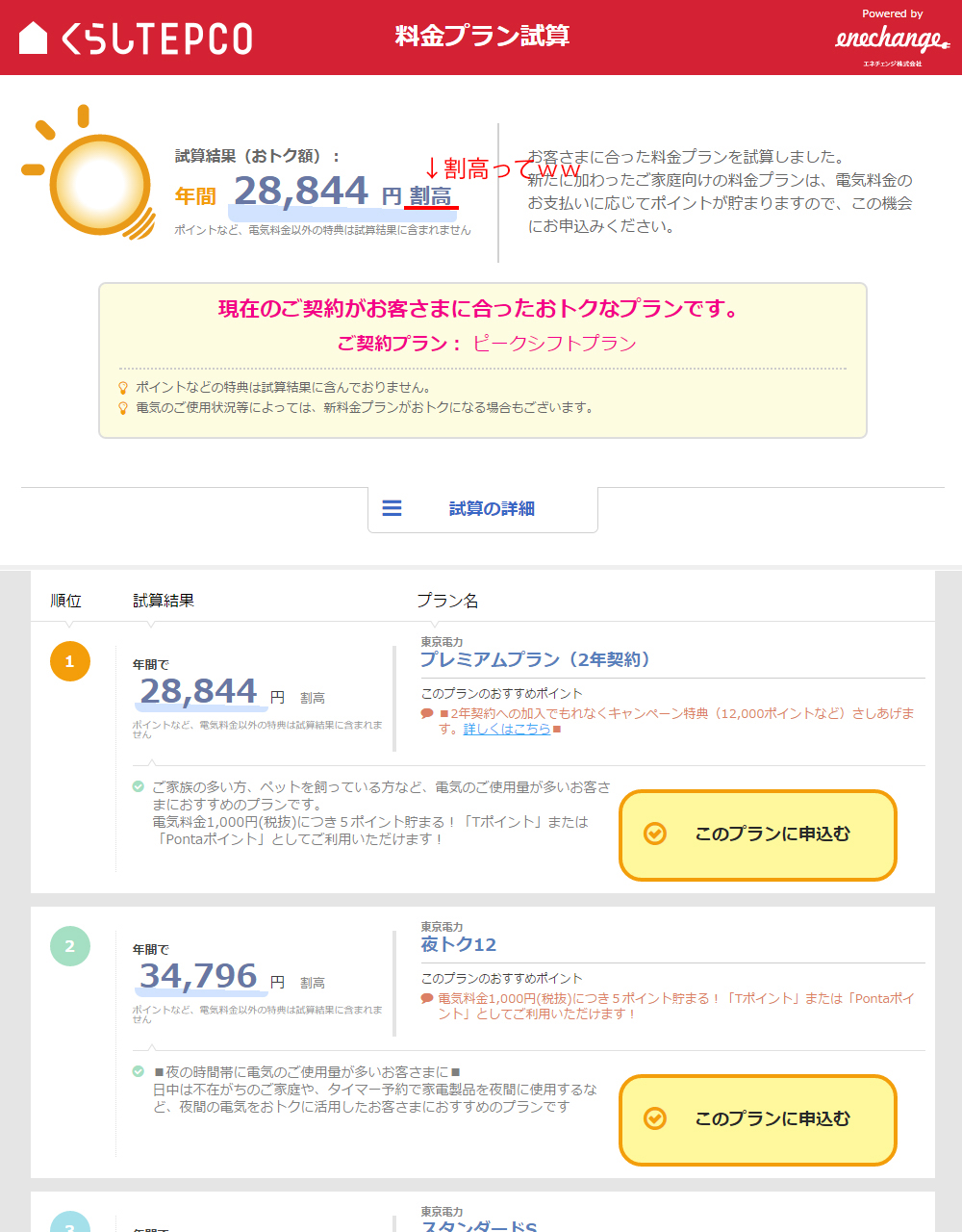962x1232 pixels.
Task: Click the green checkmark beside ご家族の多い方 description
Action: pyautogui.click(x=139, y=787)
